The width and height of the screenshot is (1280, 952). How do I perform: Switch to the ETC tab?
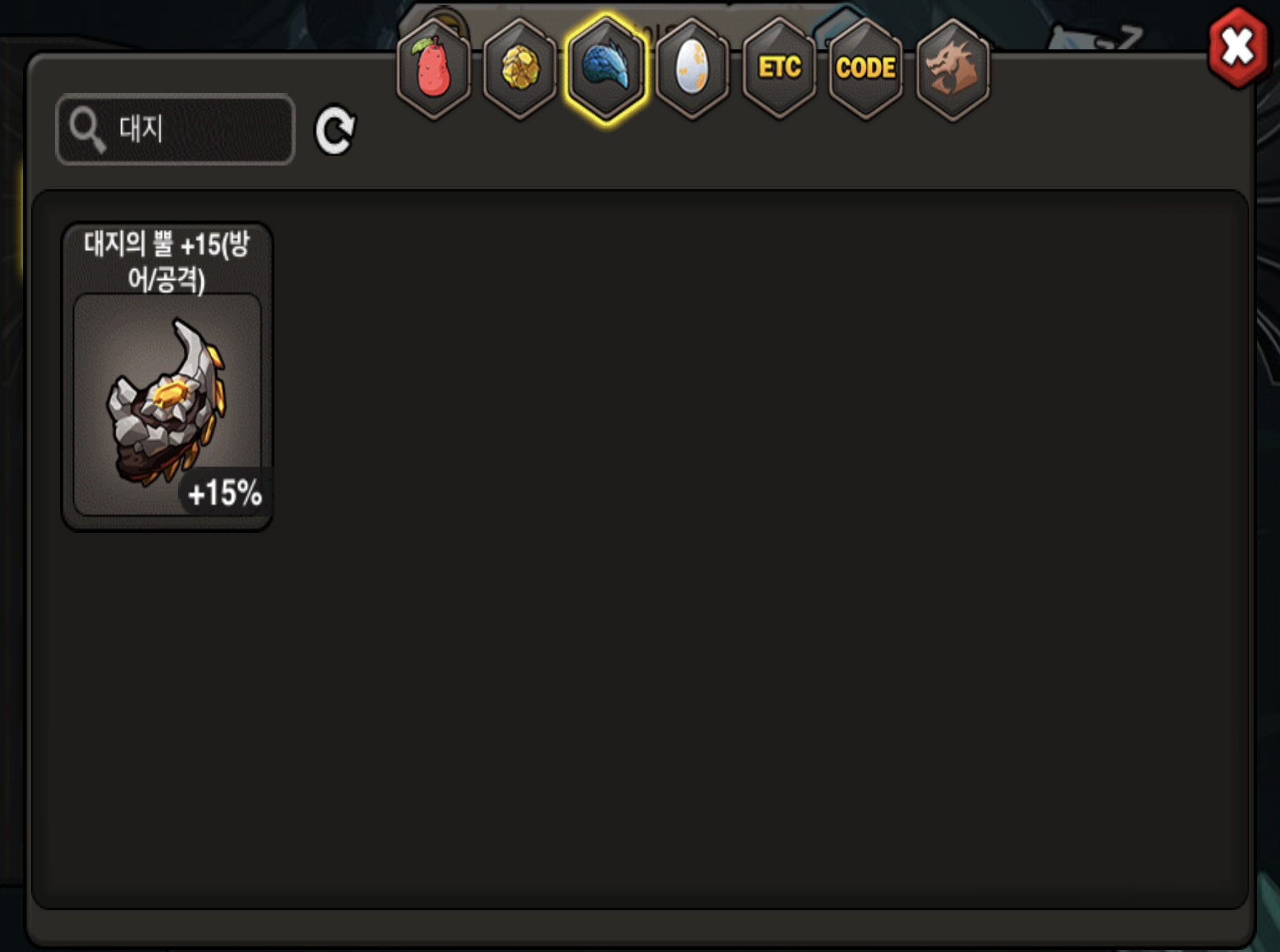tap(779, 69)
